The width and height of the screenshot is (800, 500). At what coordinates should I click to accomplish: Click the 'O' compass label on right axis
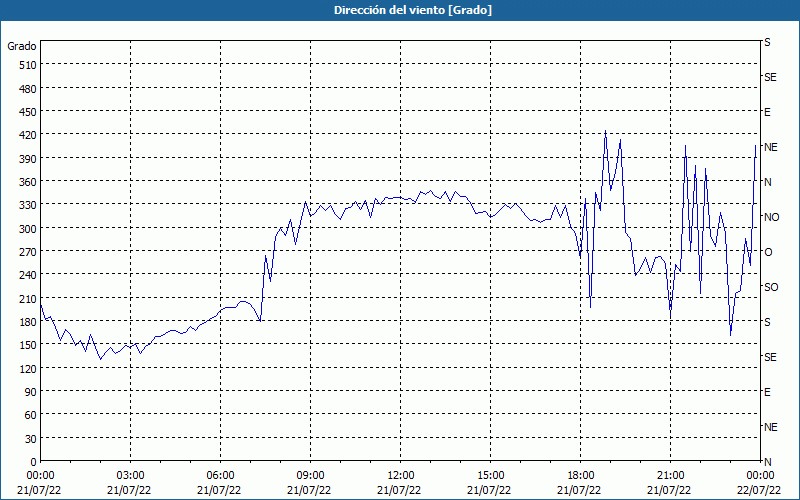768,252
